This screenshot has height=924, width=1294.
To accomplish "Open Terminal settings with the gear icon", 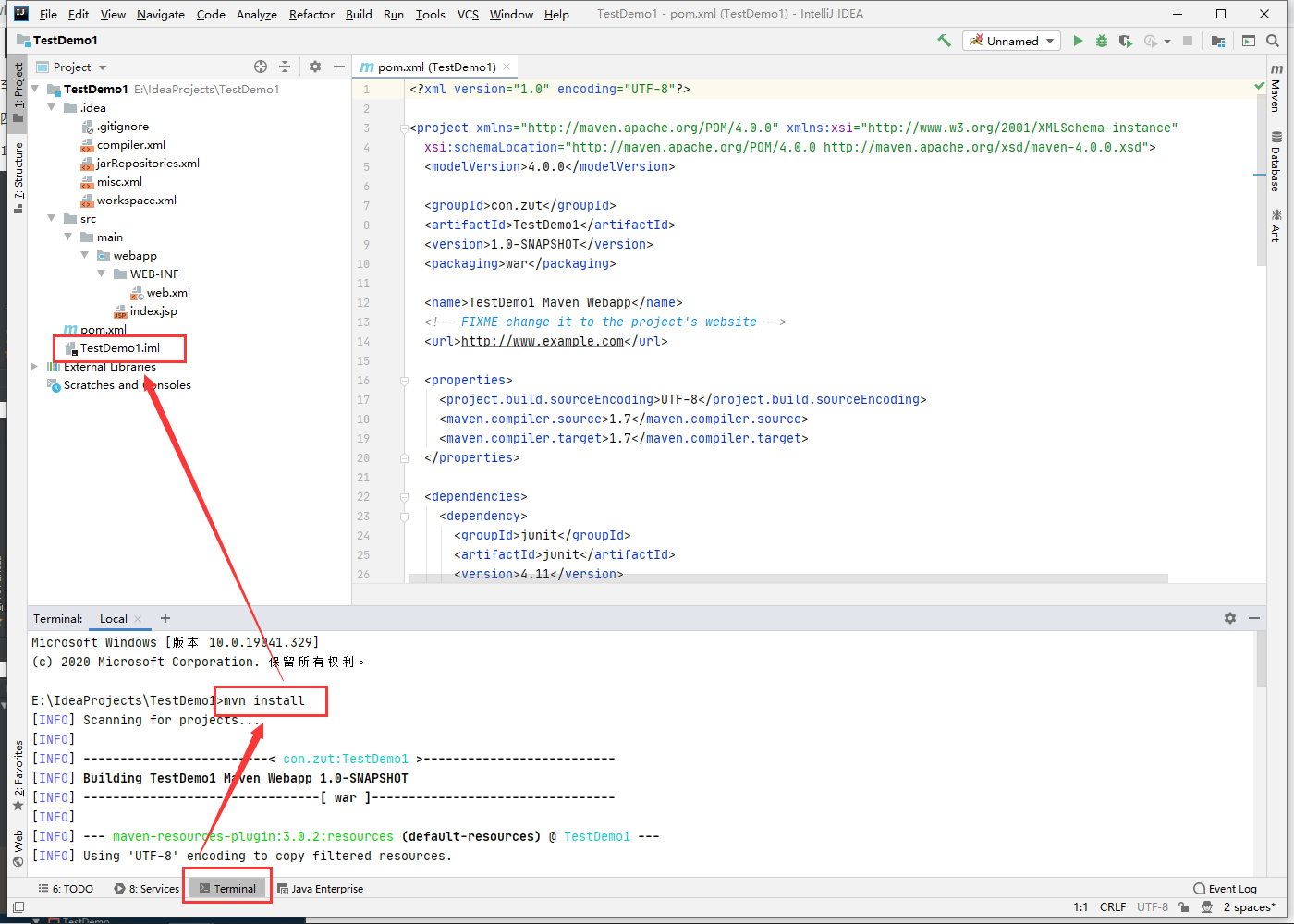I will 1229,618.
